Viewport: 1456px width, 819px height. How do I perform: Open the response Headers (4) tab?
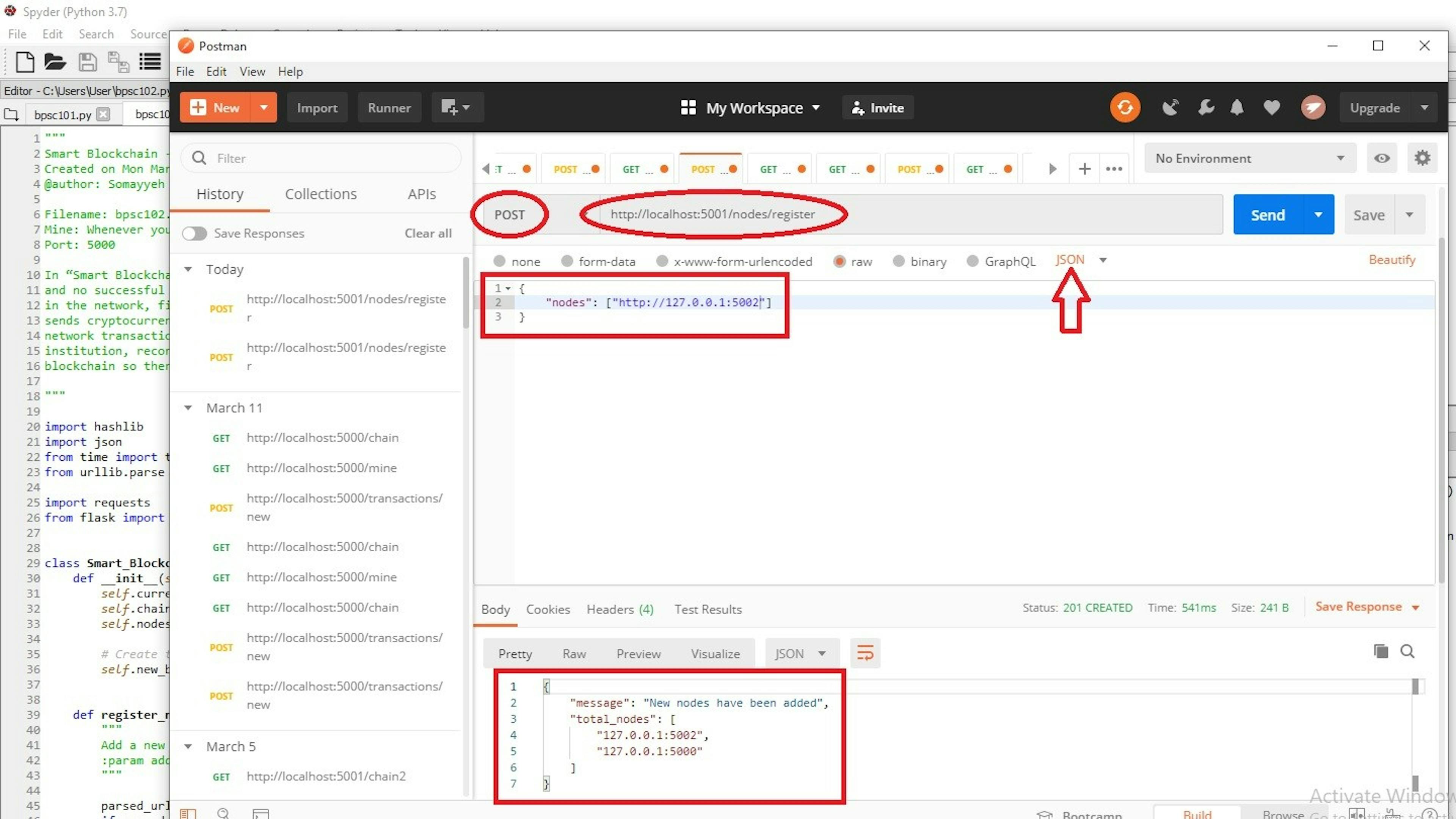click(x=620, y=609)
